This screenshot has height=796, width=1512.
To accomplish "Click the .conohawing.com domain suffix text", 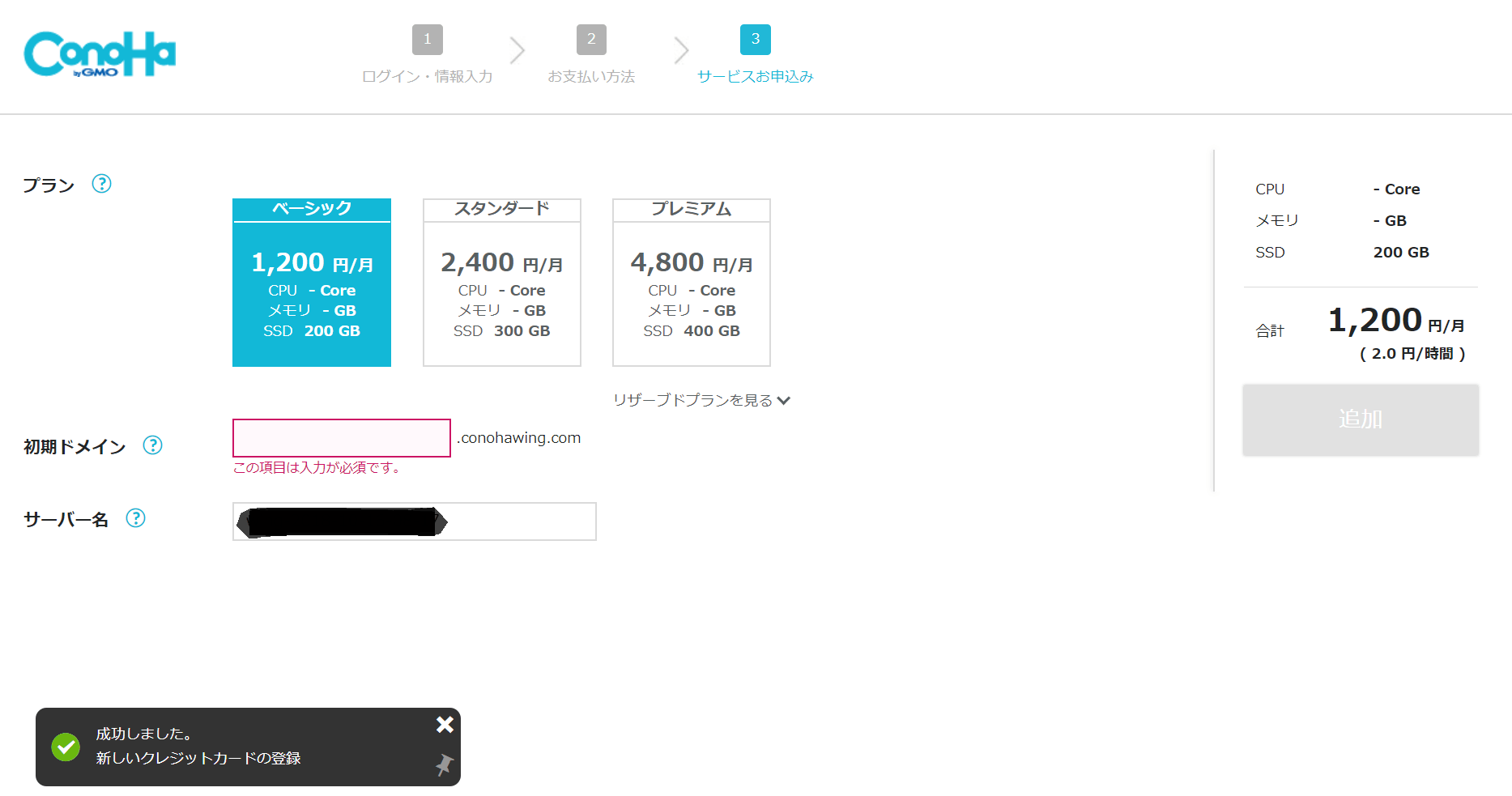I will [518, 438].
